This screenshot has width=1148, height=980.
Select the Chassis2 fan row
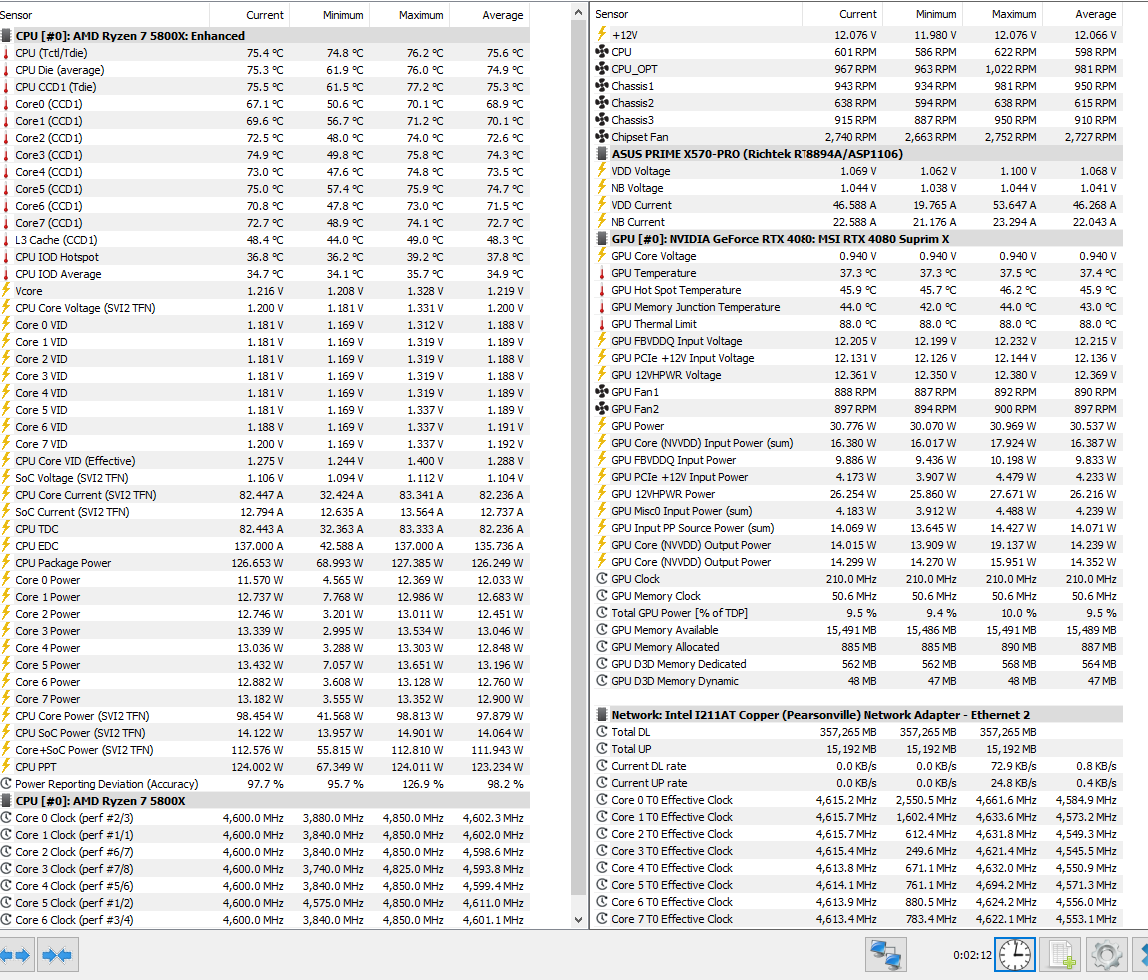pos(857,103)
